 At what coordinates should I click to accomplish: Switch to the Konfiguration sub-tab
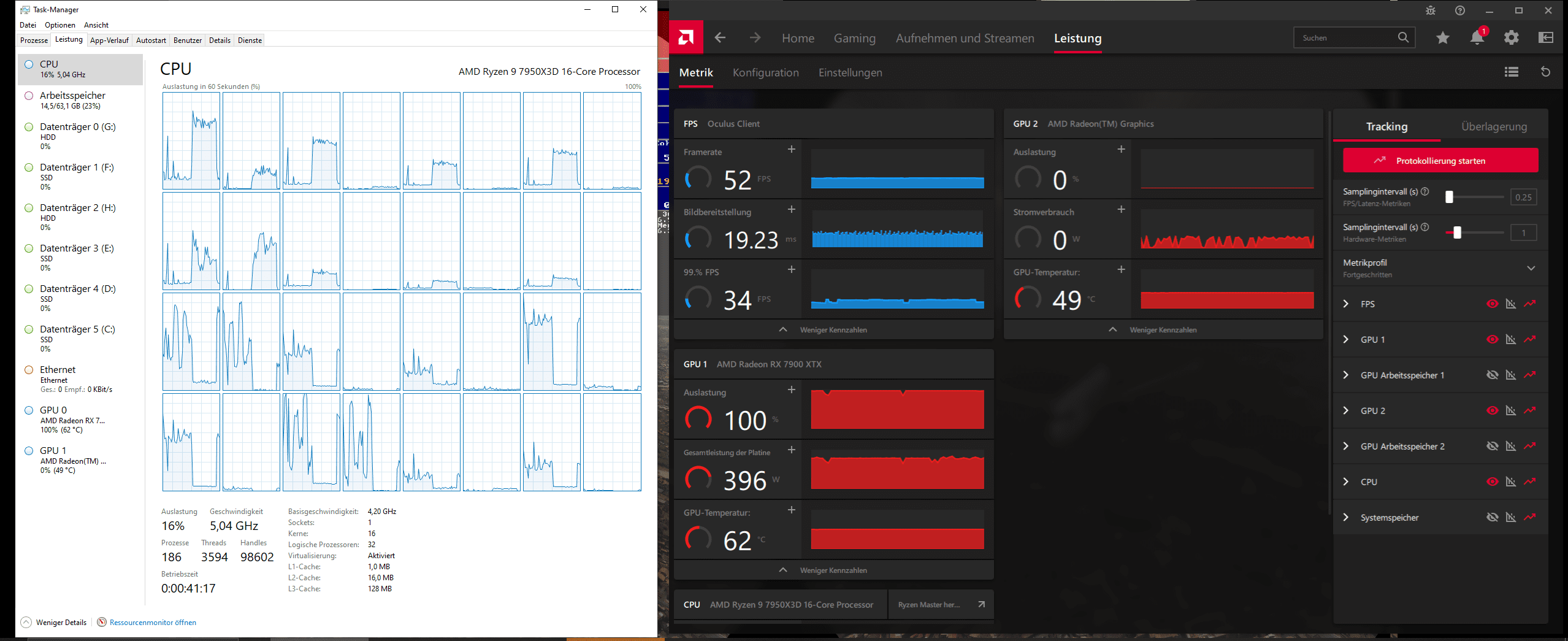766,72
